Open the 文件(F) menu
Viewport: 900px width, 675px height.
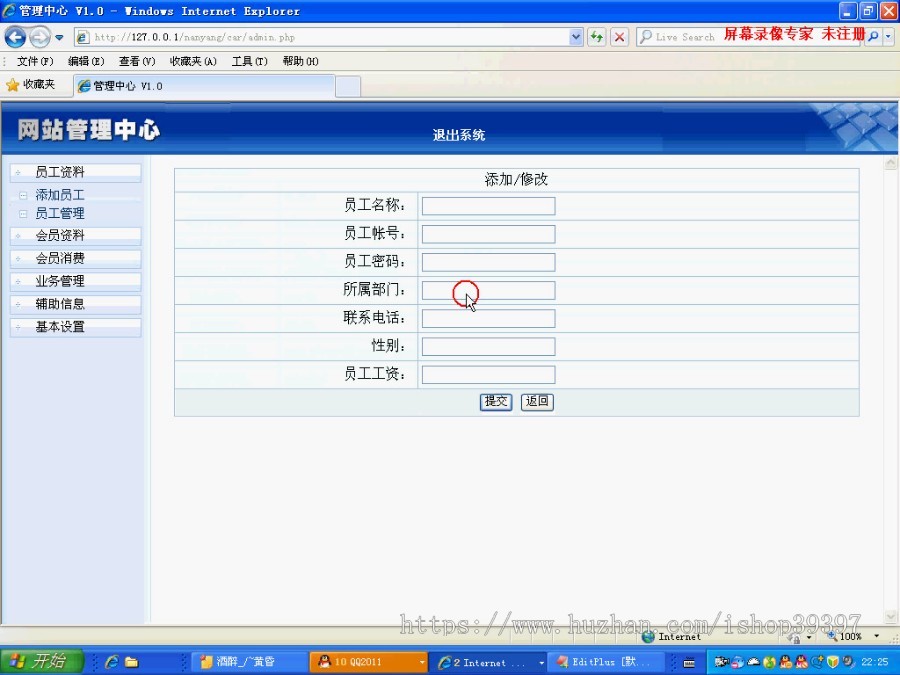[x=35, y=61]
